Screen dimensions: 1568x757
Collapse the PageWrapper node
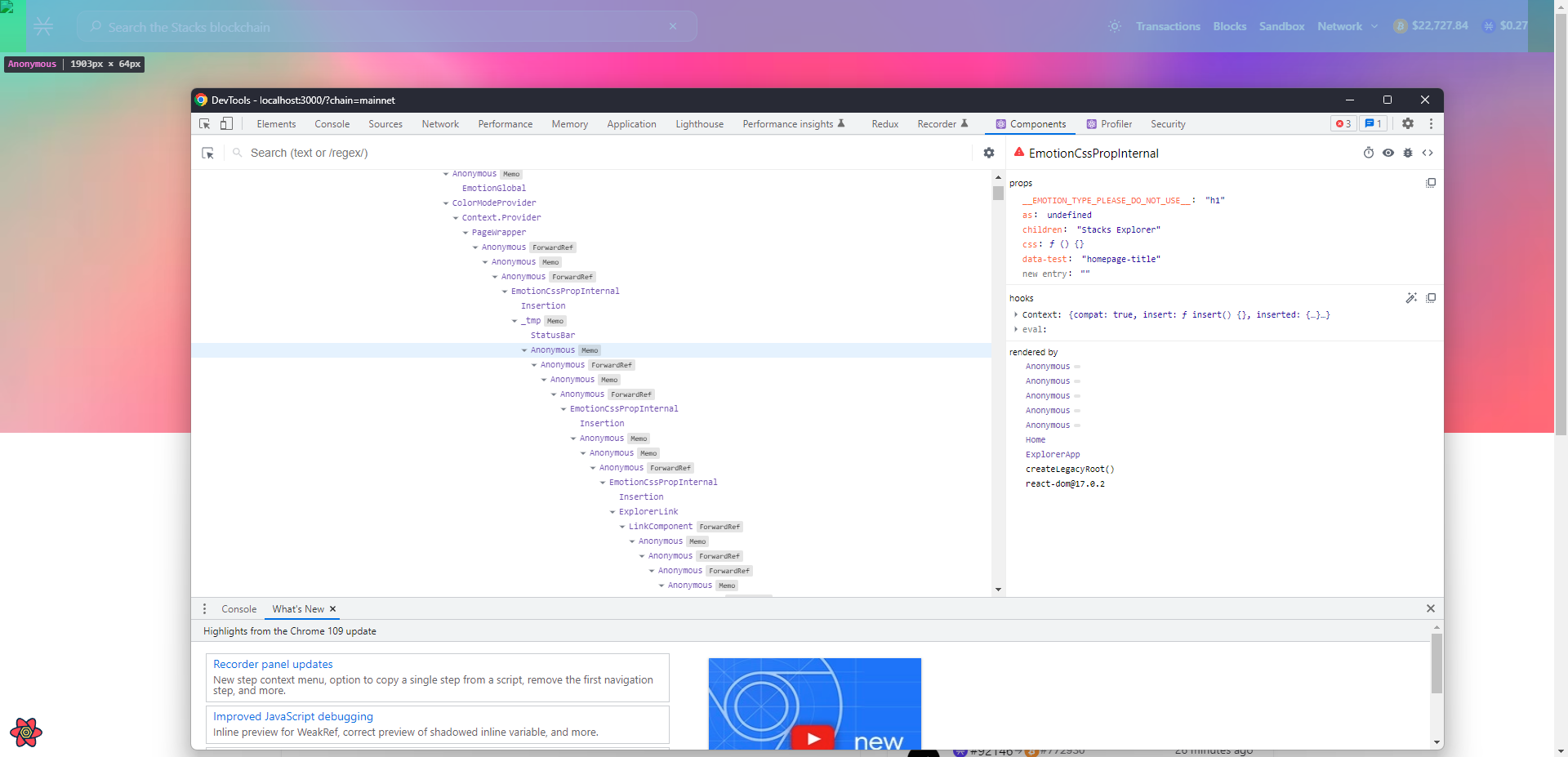pos(465,233)
